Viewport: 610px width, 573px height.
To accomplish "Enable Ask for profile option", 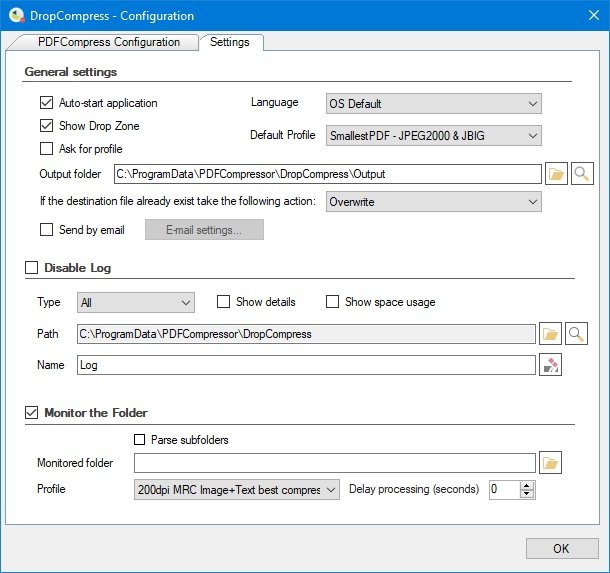I will pyautogui.click(x=46, y=149).
